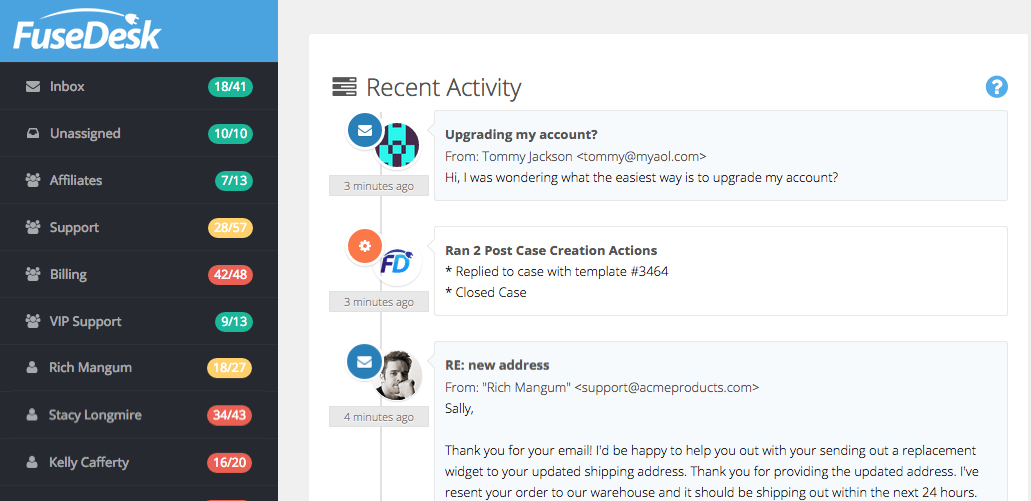Open the Inbox folder

pos(139,86)
